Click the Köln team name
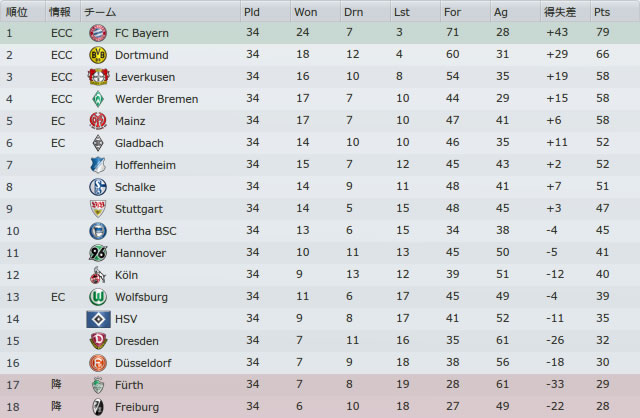This screenshot has width=640, height=418. tap(127, 275)
